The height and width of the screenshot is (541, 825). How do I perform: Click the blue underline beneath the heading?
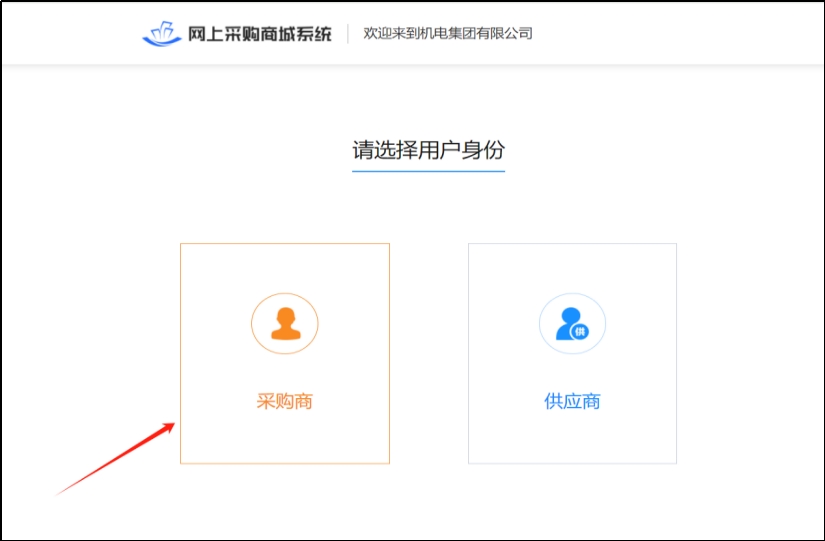coord(428,171)
